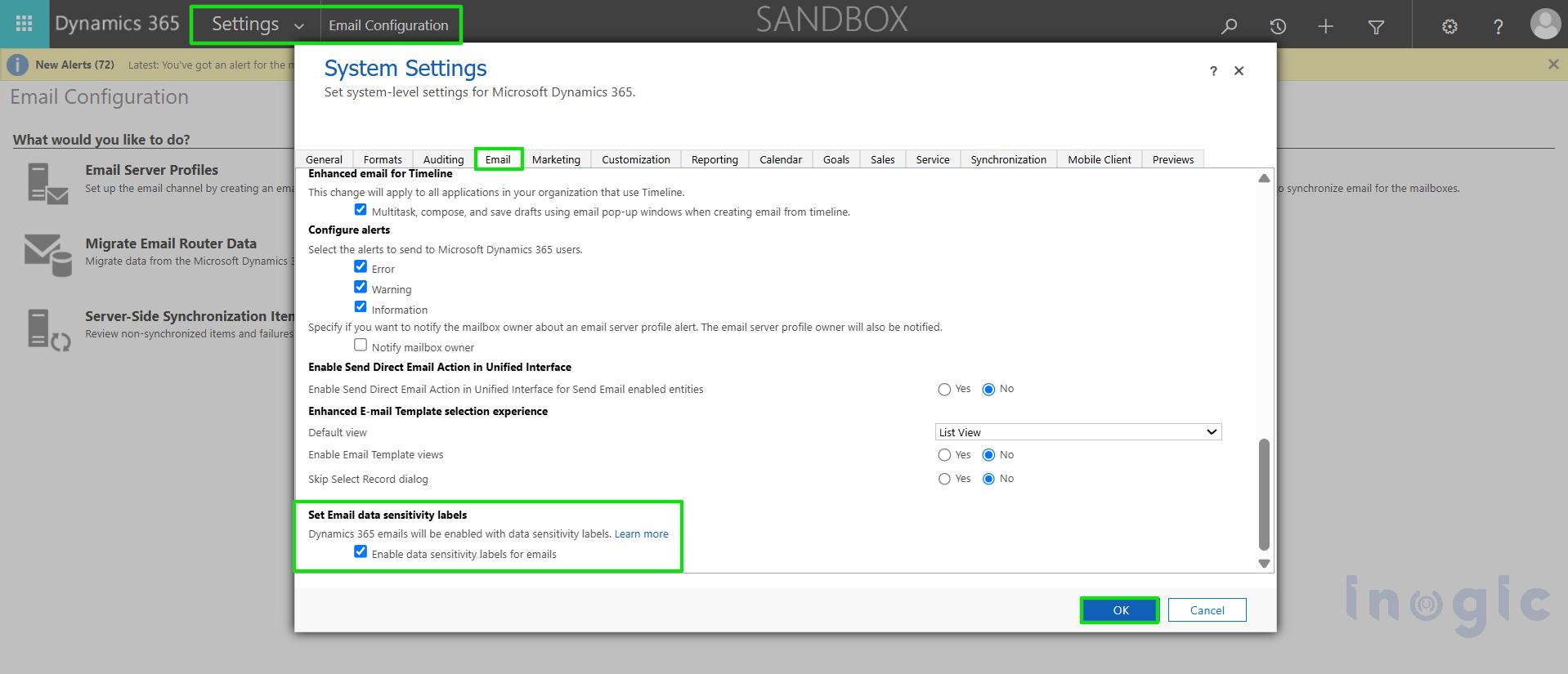This screenshot has height=674, width=1568.
Task: Switch to the Service tab
Action: point(933,159)
